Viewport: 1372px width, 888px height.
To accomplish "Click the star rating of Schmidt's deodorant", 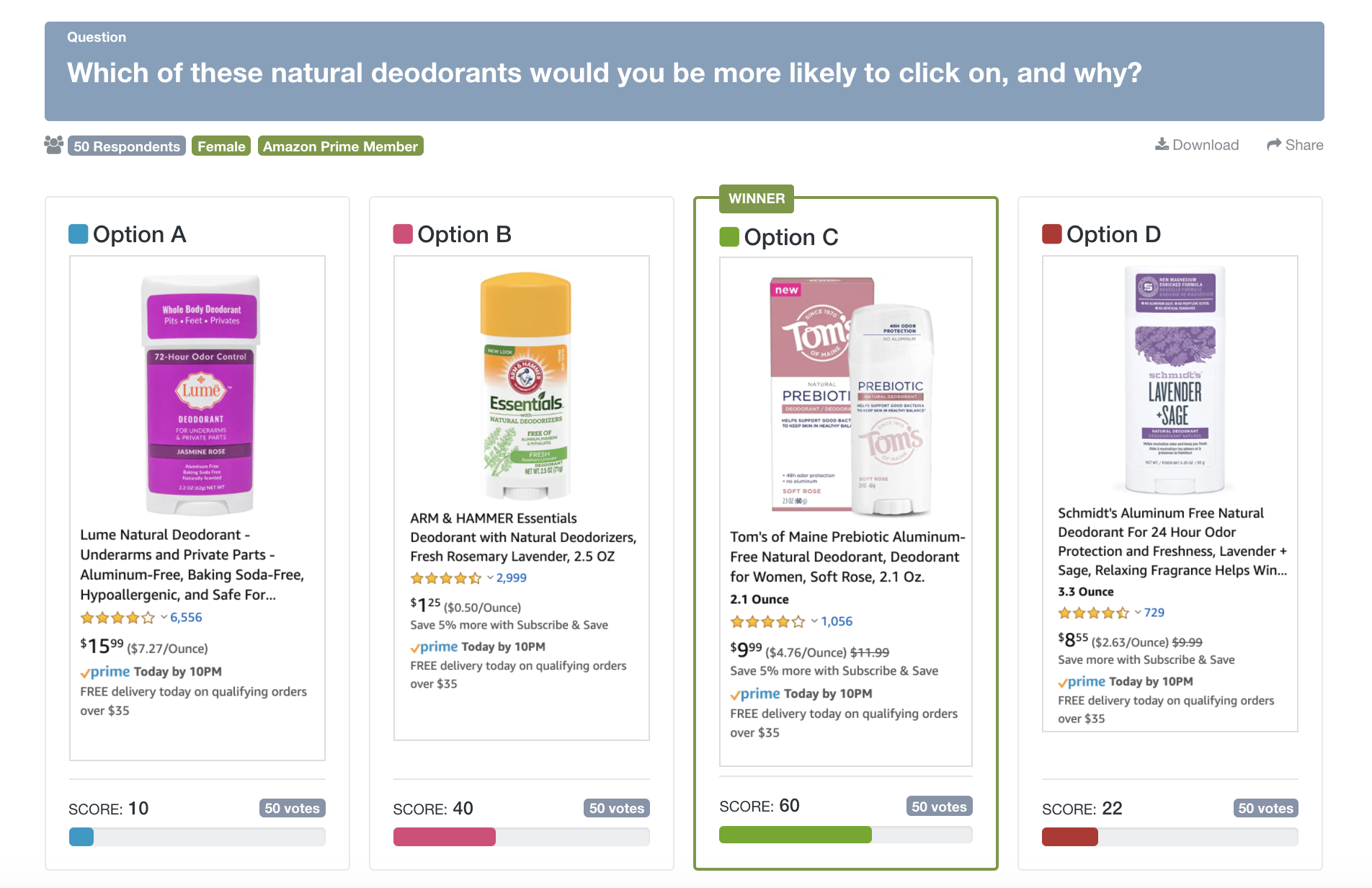I will coord(1093,613).
